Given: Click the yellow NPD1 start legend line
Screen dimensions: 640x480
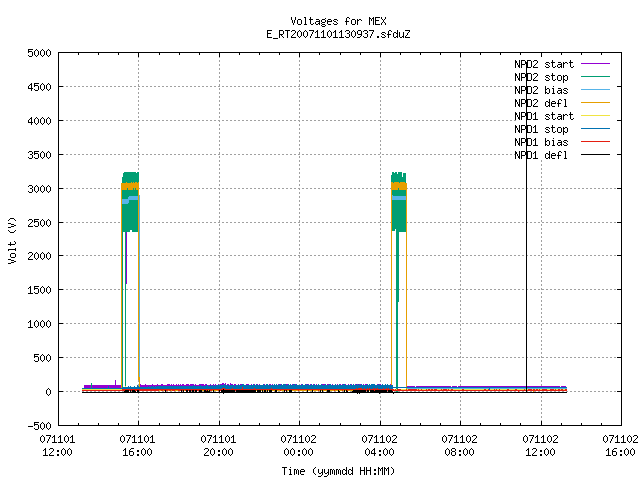Looking at the screenshot, I should 596,116.
